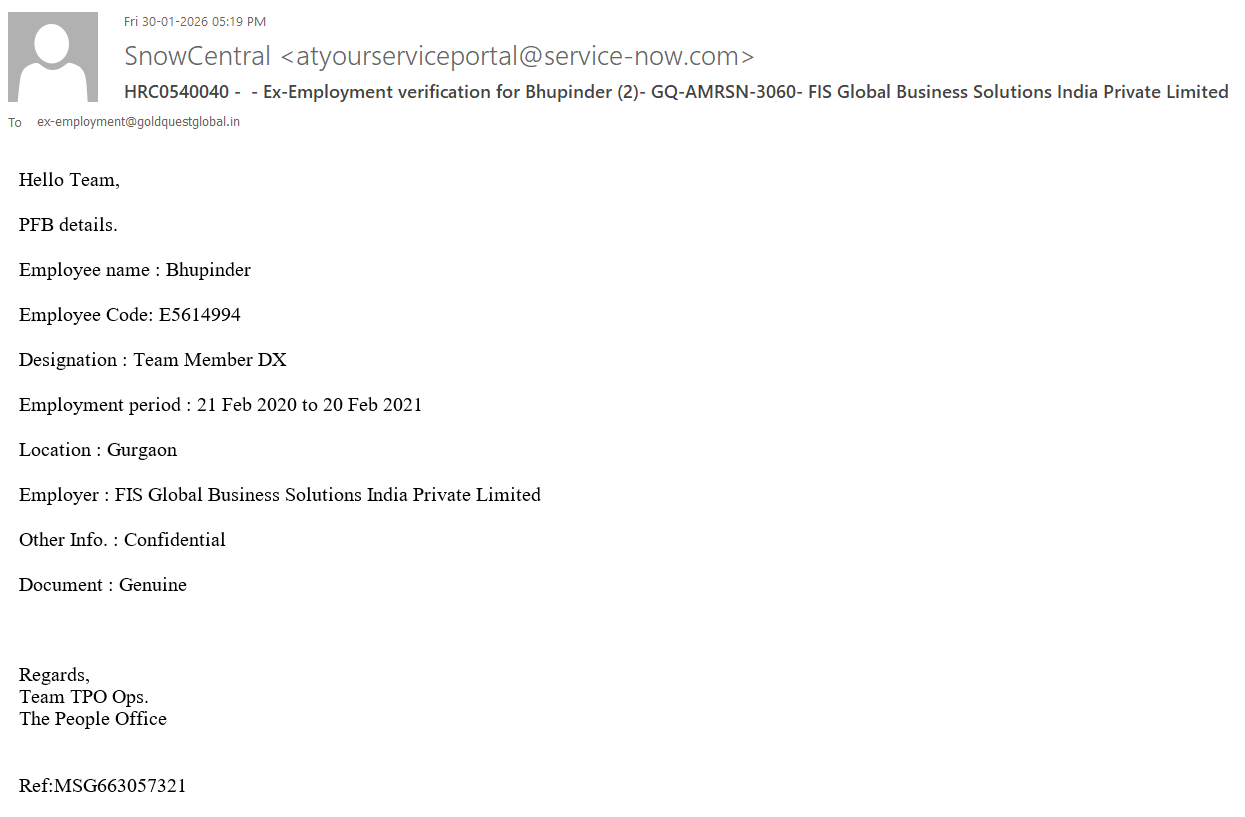Click the ex-employment@goldquestglobal.in recipient address
Screen dimensions: 1245x817
(138, 122)
